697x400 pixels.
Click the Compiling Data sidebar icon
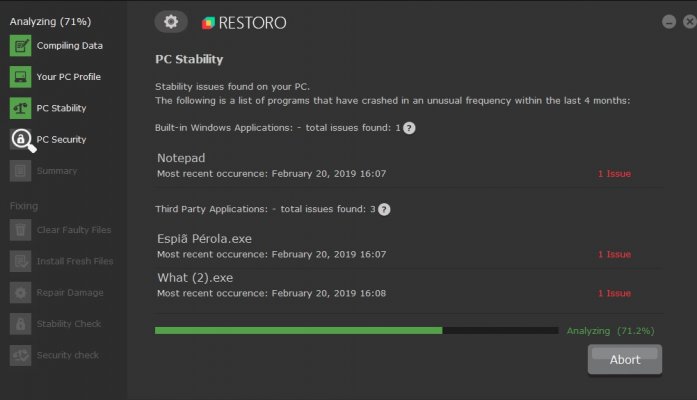[20, 46]
